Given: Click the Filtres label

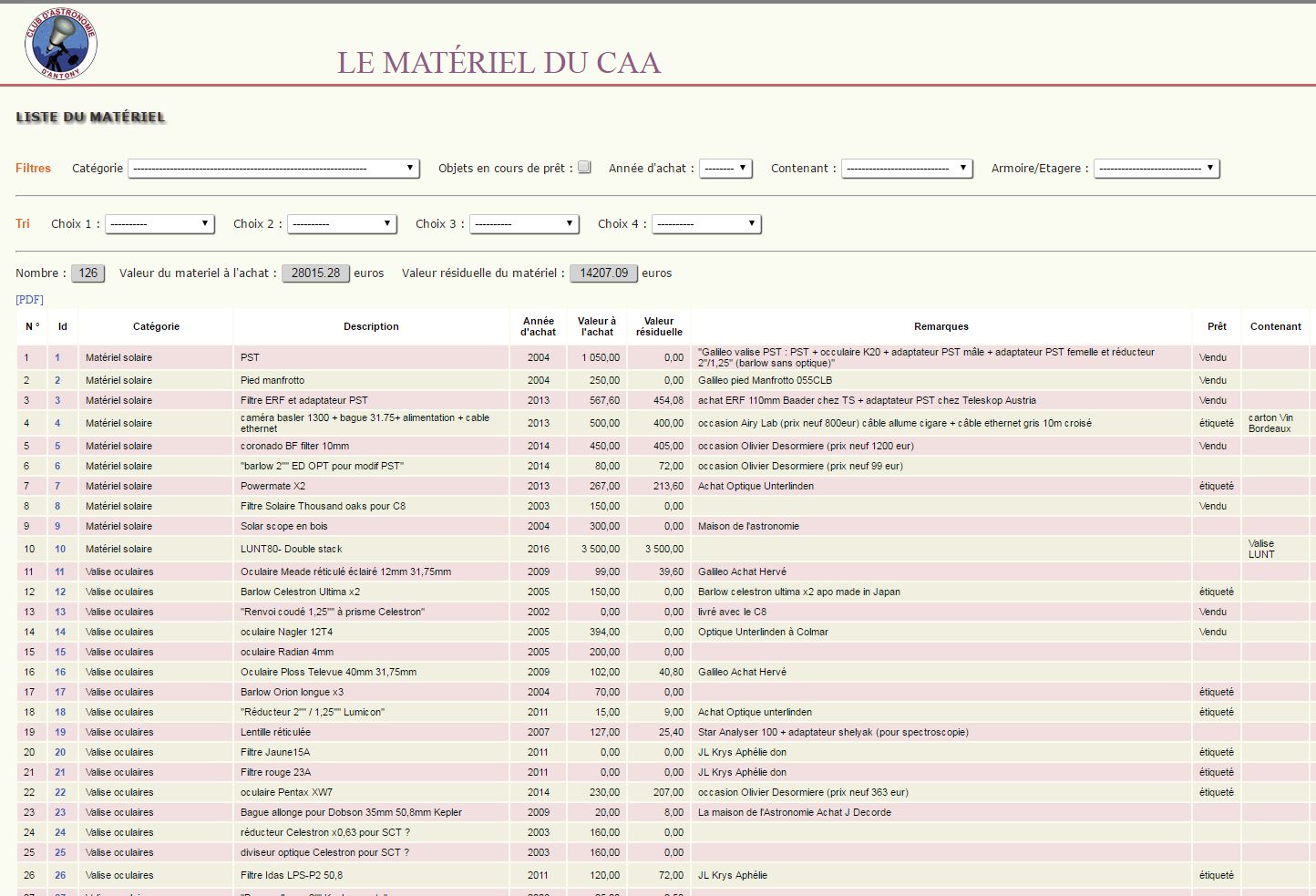Looking at the screenshot, I should (33, 169).
